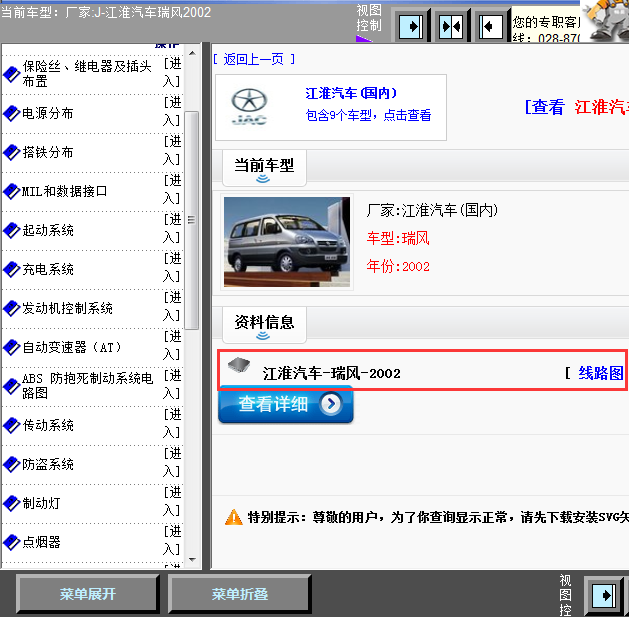Click the chip icon beside 江淮汽车-瑞风-2002
629x617 pixels.
click(x=239, y=364)
